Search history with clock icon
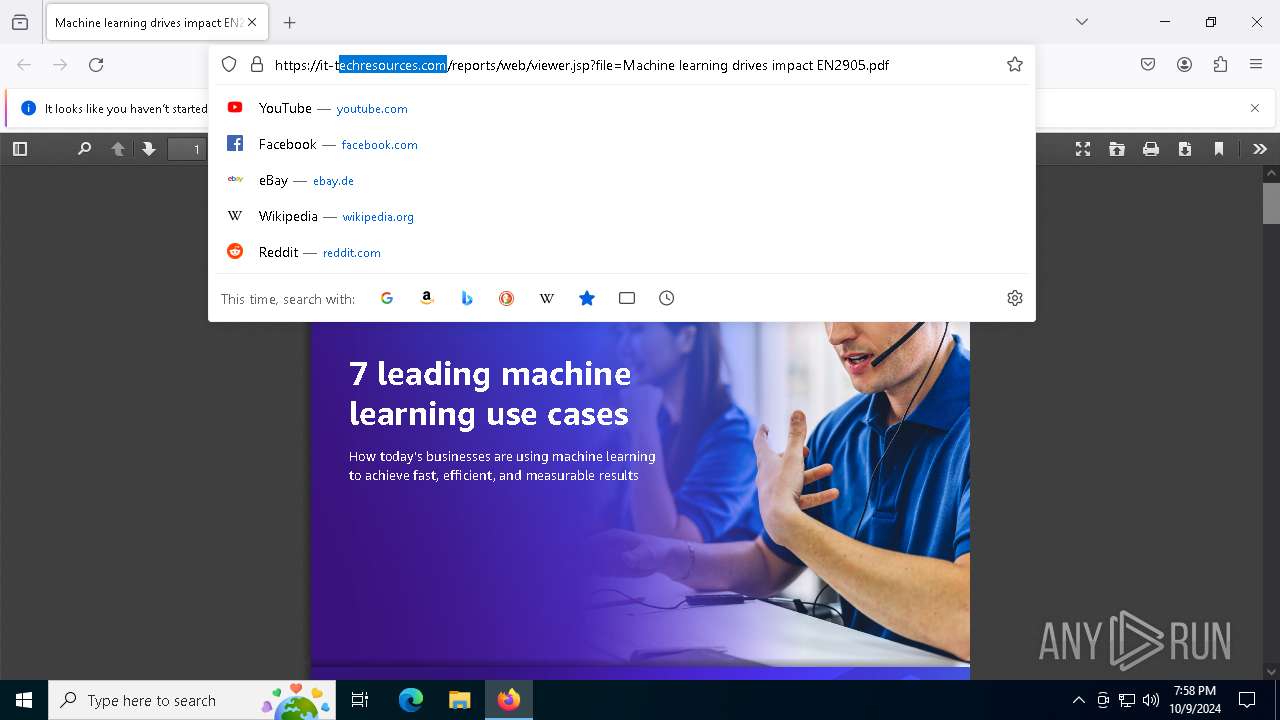1280x720 pixels. click(x=667, y=298)
